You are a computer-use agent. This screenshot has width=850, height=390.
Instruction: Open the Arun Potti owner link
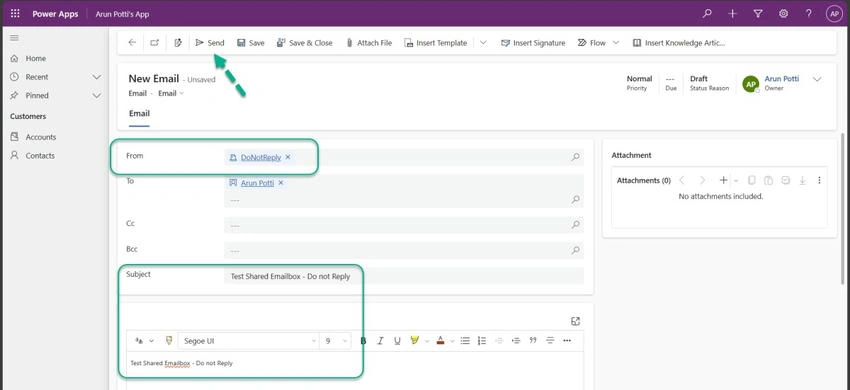click(x=781, y=79)
